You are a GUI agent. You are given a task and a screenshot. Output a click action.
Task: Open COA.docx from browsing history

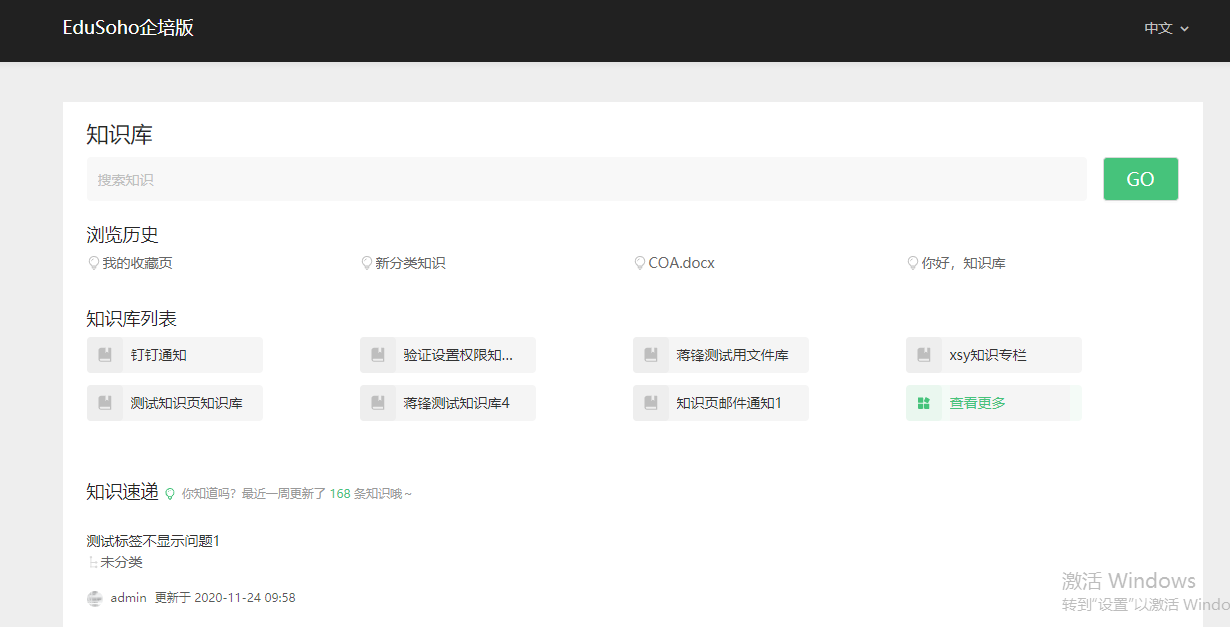point(681,263)
